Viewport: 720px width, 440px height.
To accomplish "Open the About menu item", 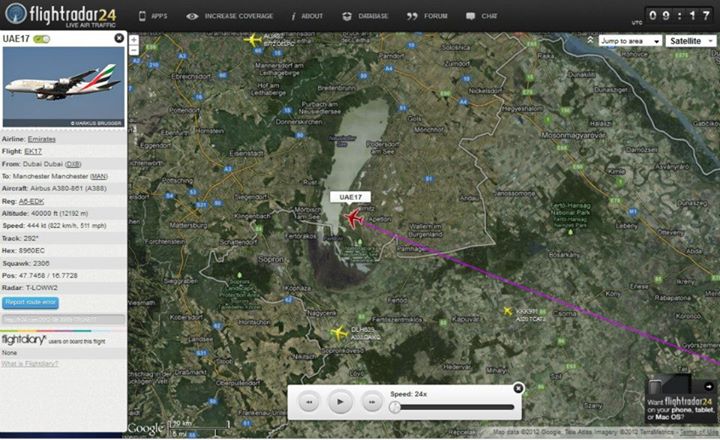I will click(x=312, y=16).
